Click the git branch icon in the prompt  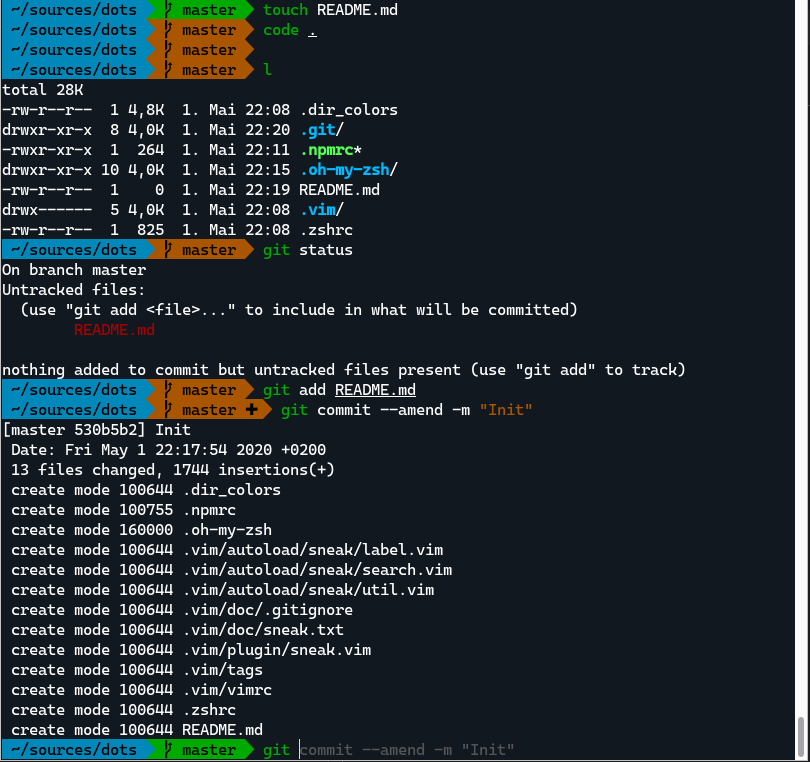[x=168, y=10]
